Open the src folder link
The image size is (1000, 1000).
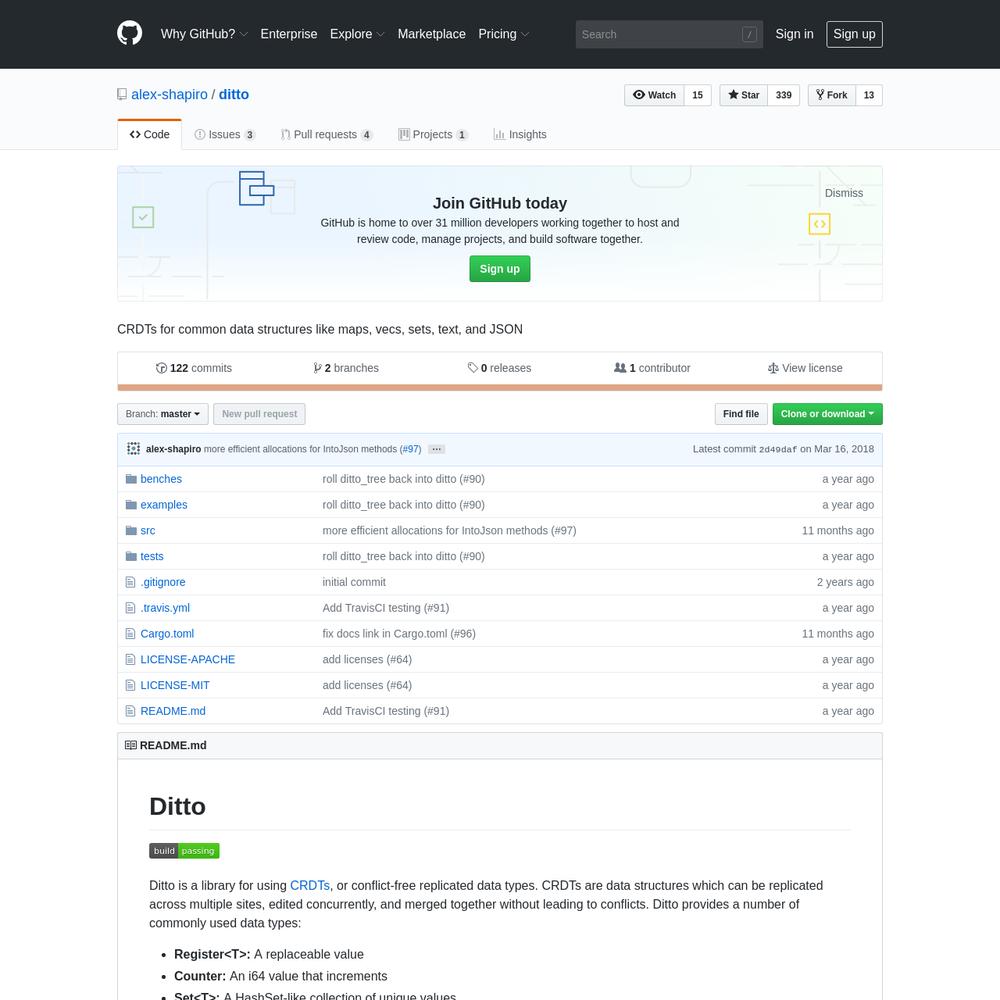[147, 531]
